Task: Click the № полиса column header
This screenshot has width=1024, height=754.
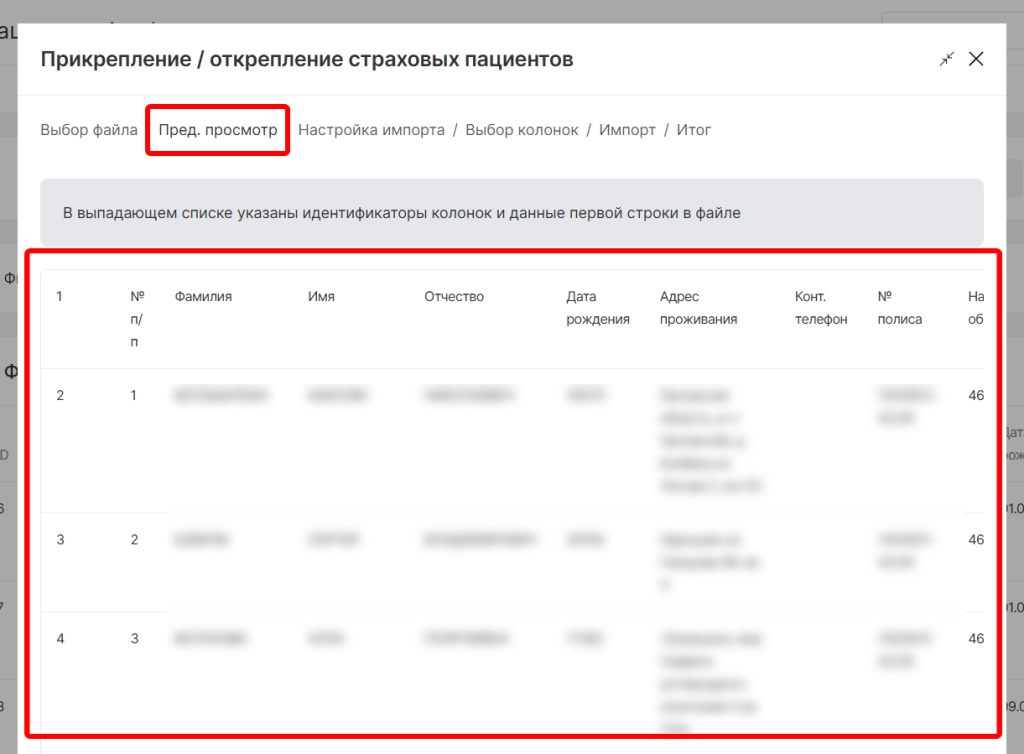Action: click(x=899, y=308)
